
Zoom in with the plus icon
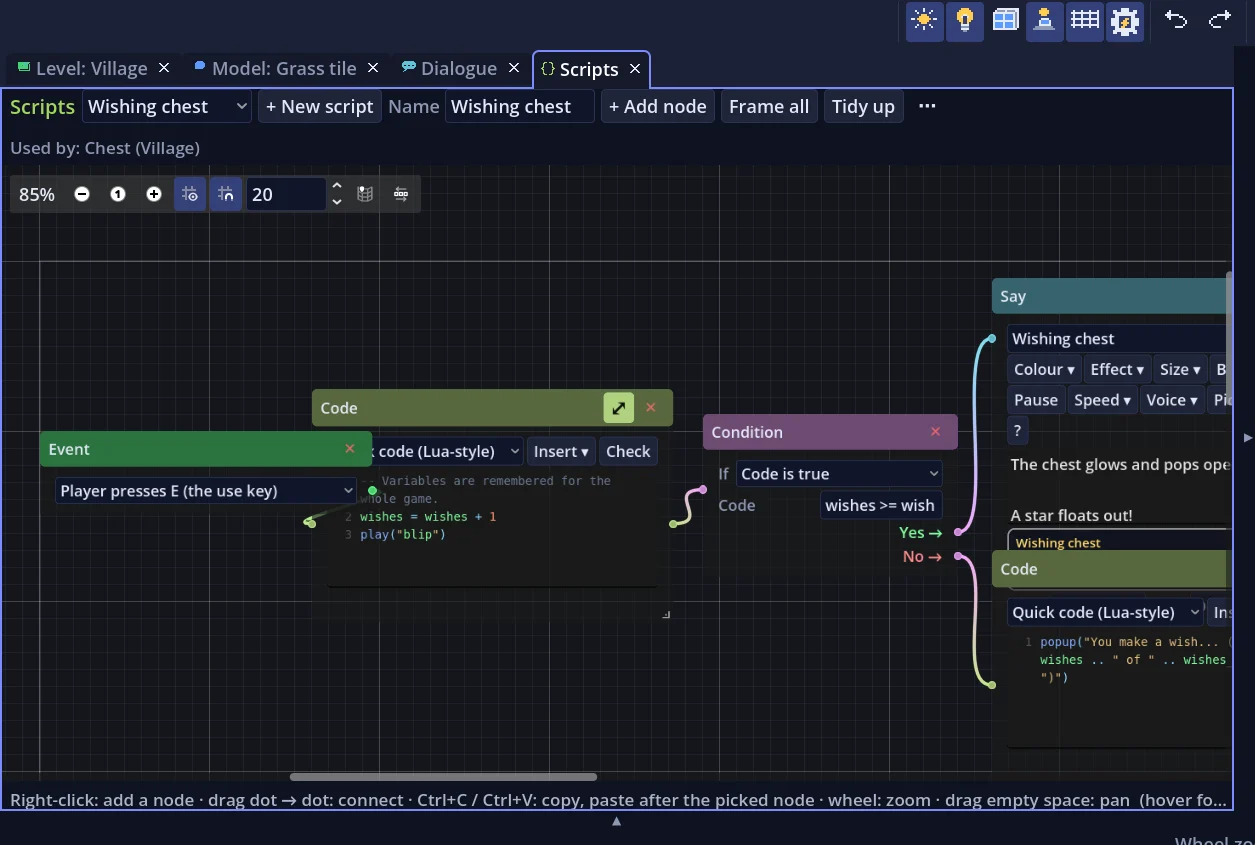tap(154, 194)
